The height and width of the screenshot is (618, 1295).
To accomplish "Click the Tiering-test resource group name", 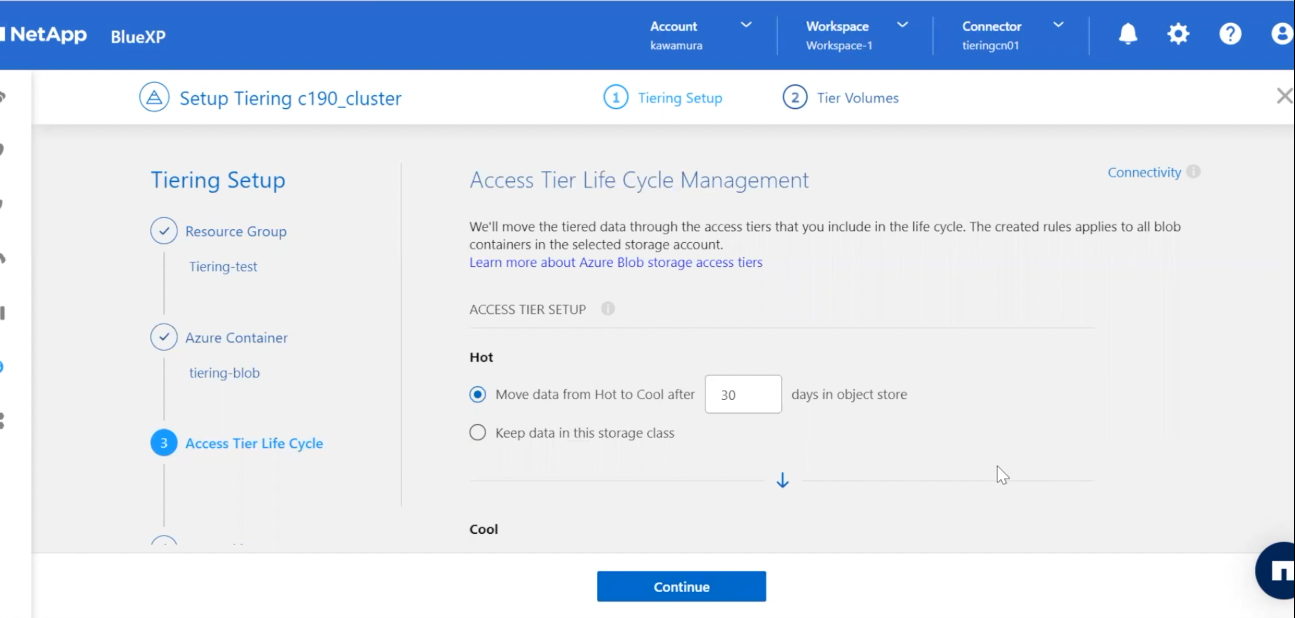I will click(223, 267).
